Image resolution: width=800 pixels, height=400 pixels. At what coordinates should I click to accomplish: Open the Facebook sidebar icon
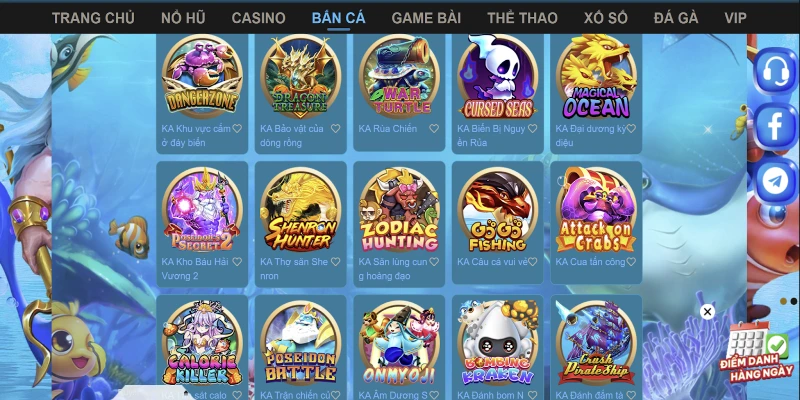coord(776,127)
